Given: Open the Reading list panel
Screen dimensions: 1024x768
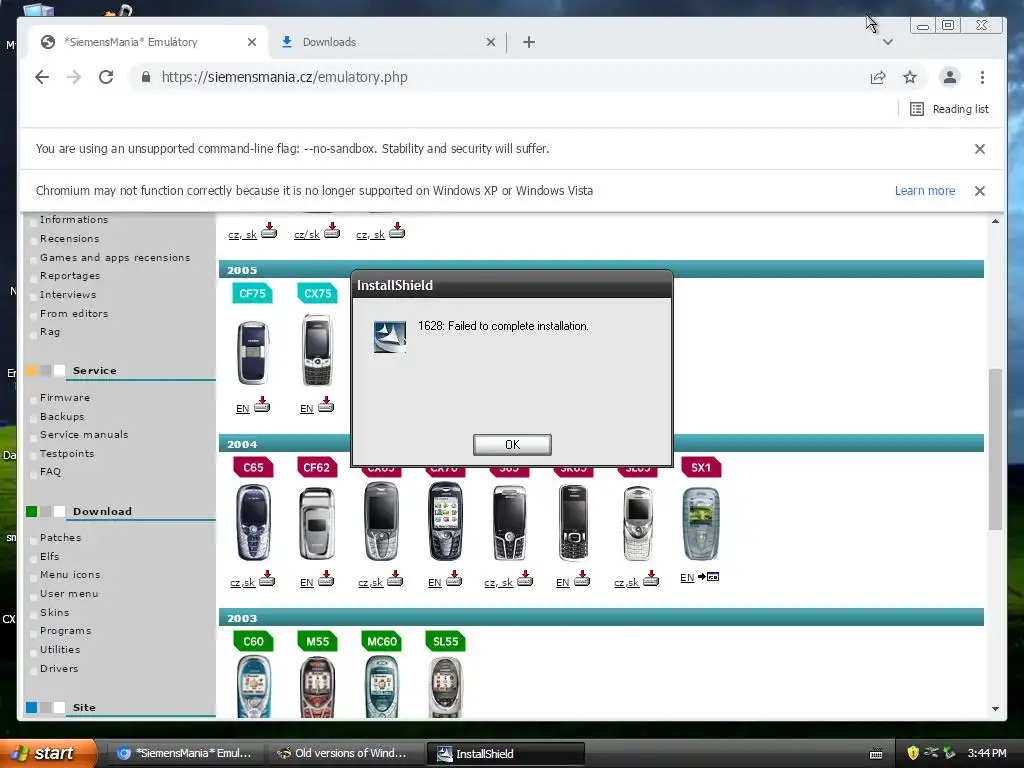Looking at the screenshot, I should coord(950,109).
